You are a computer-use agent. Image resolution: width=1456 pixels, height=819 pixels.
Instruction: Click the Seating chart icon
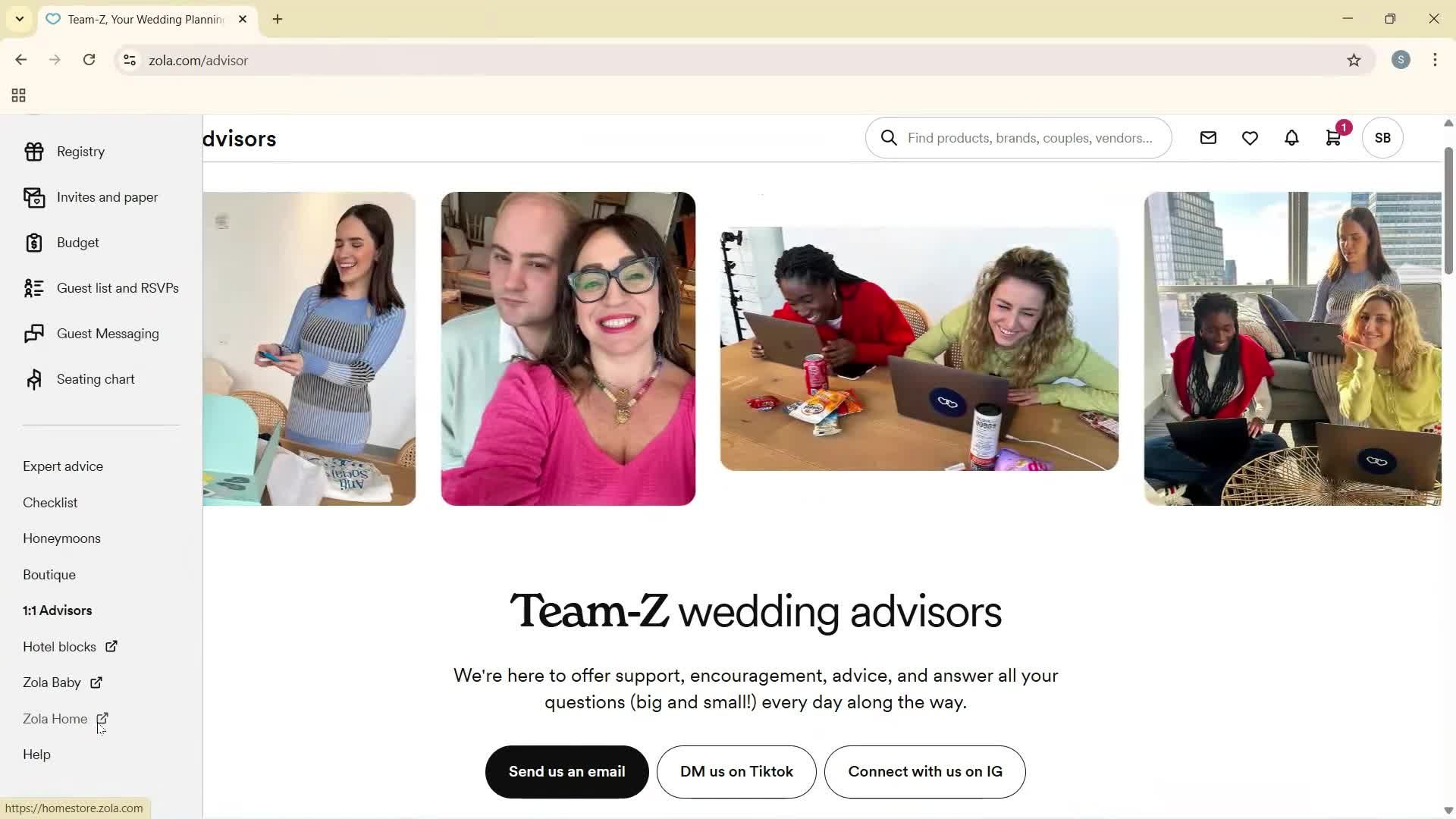(x=34, y=379)
